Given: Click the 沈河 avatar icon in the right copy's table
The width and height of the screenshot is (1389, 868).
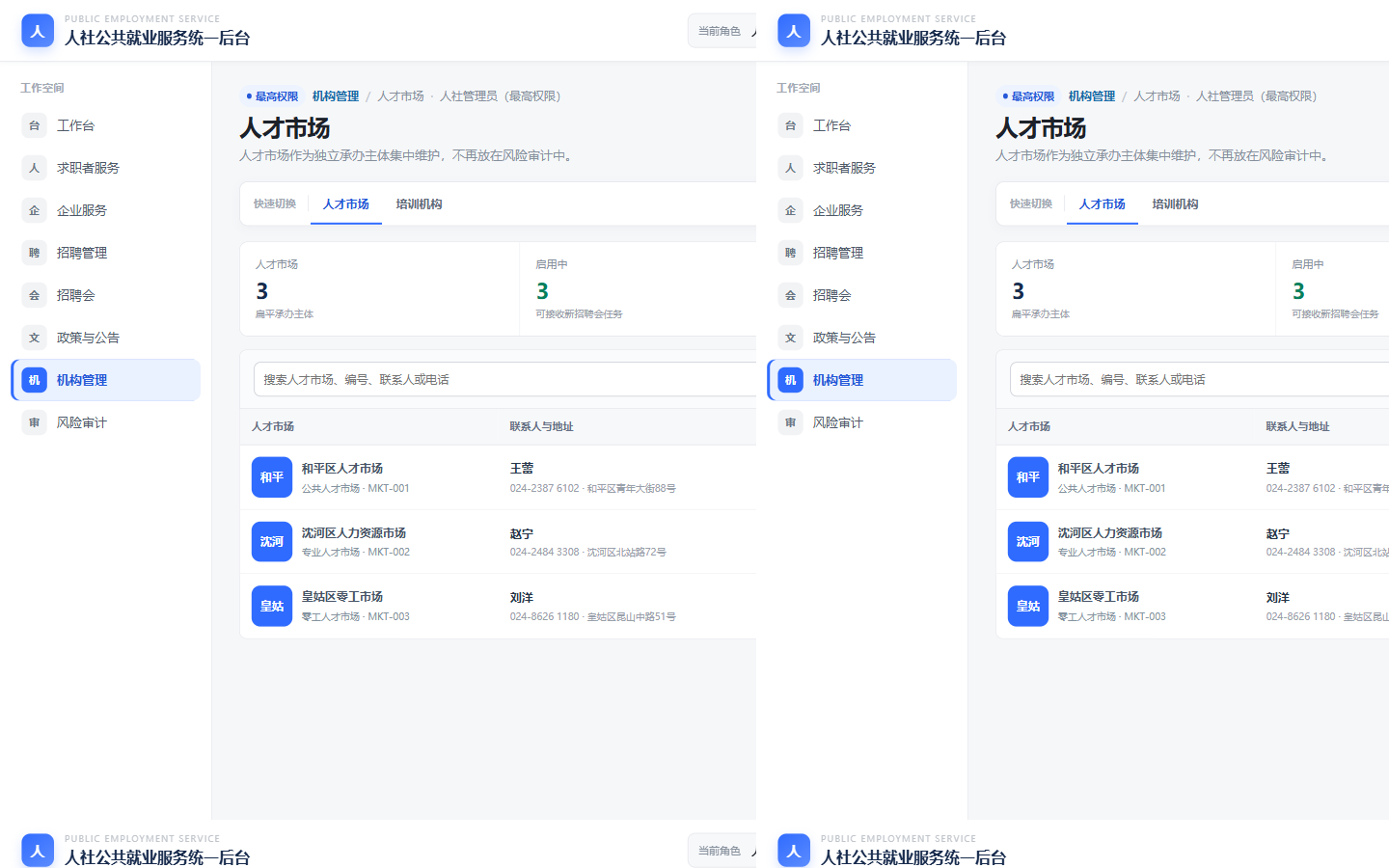Looking at the screenshot, I should click(1028, 542).
